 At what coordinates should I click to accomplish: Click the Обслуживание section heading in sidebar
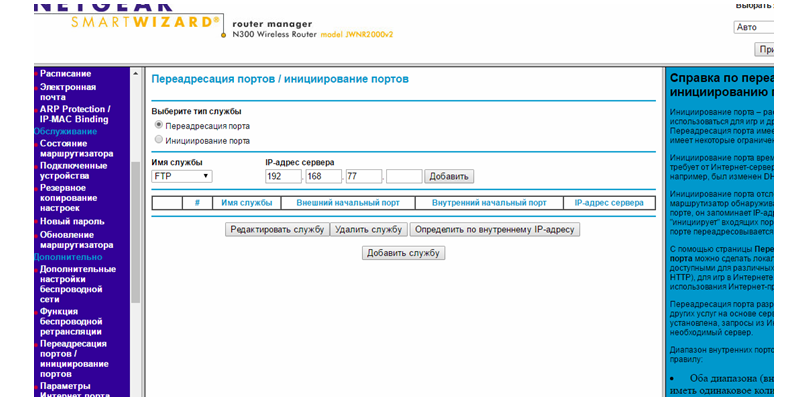click(x=65, y=132)
